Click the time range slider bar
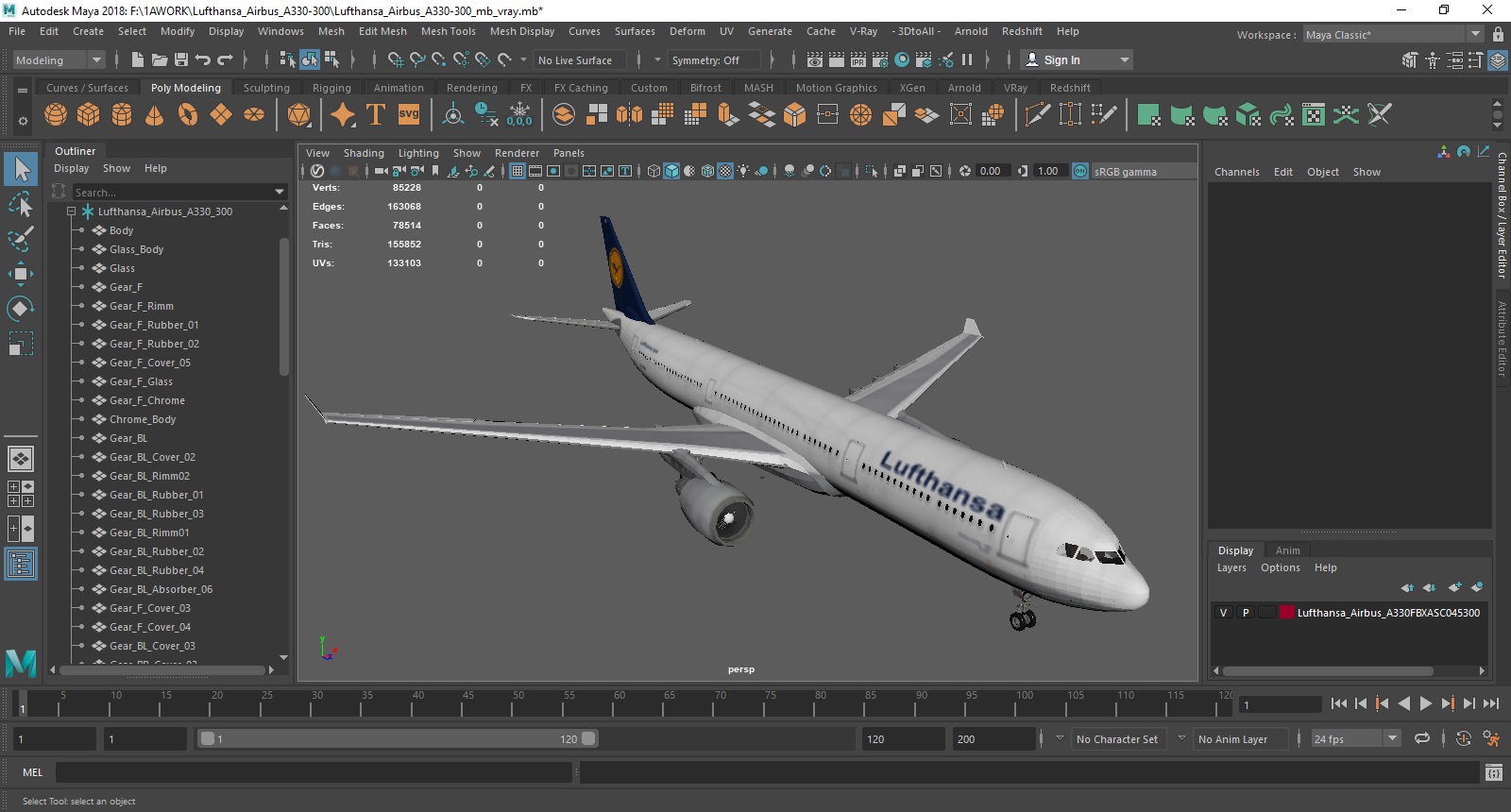 coord(397,738)
